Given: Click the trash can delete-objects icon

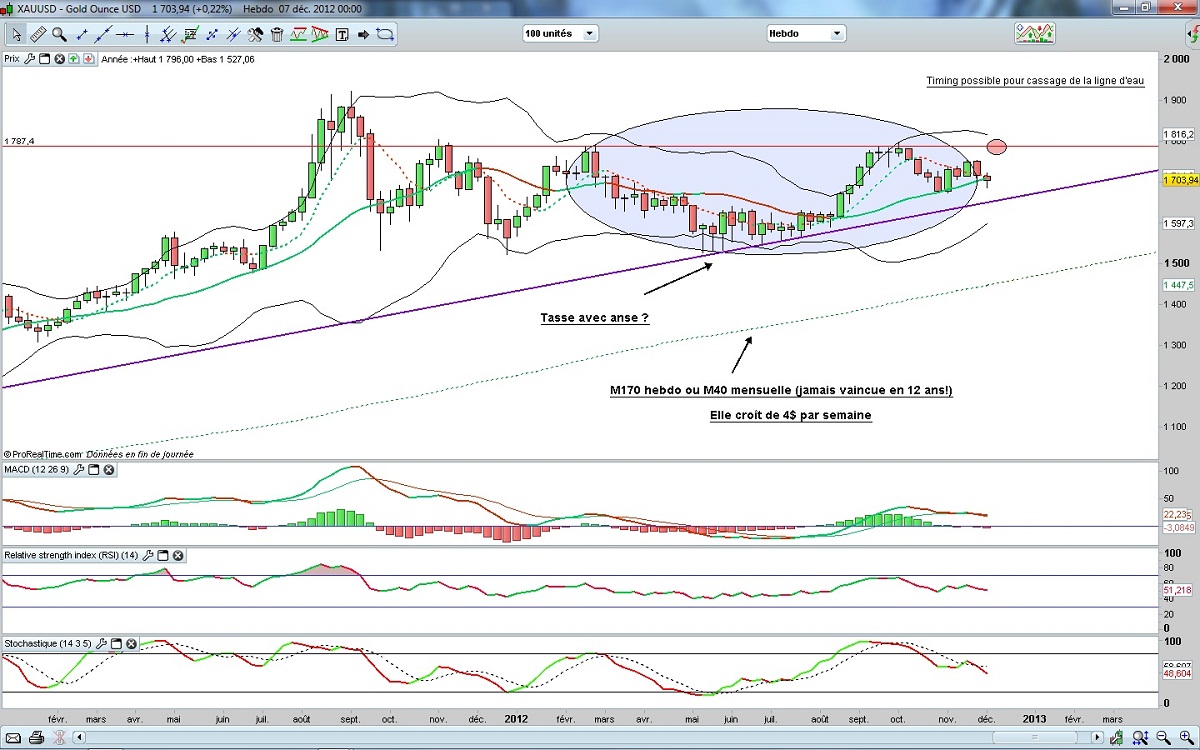Looking at the screenshot, I should pos(277,34).
